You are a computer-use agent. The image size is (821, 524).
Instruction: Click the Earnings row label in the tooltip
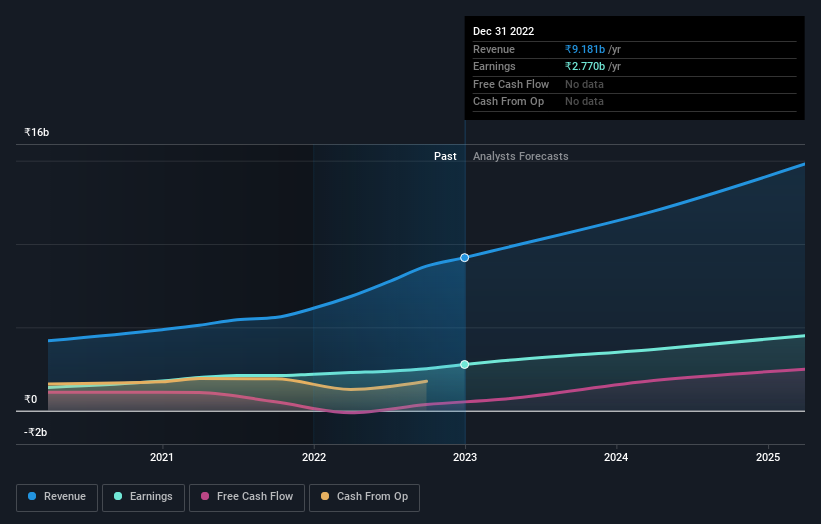click(x=494, y=66)
